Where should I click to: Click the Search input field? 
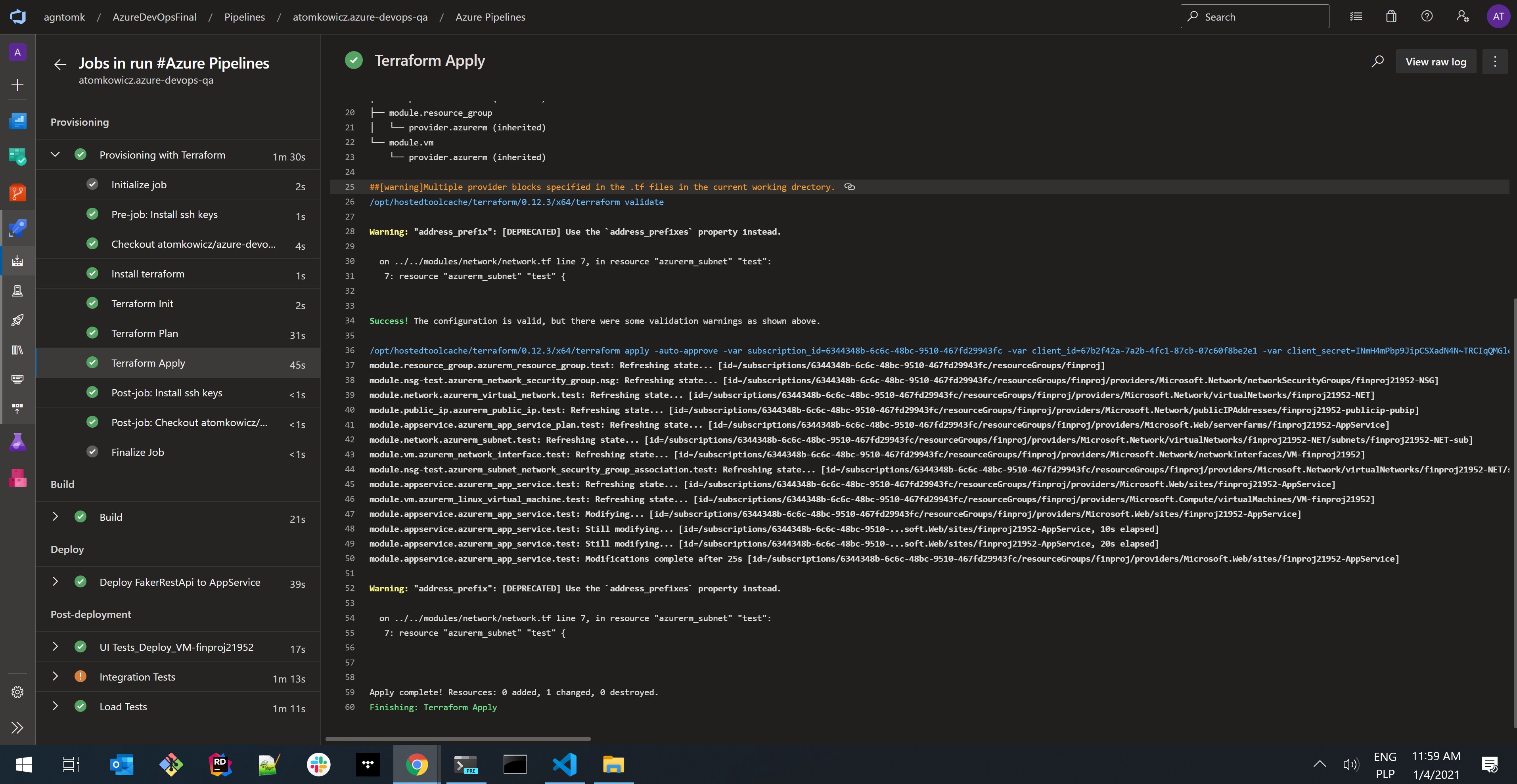pos(1260,17)
